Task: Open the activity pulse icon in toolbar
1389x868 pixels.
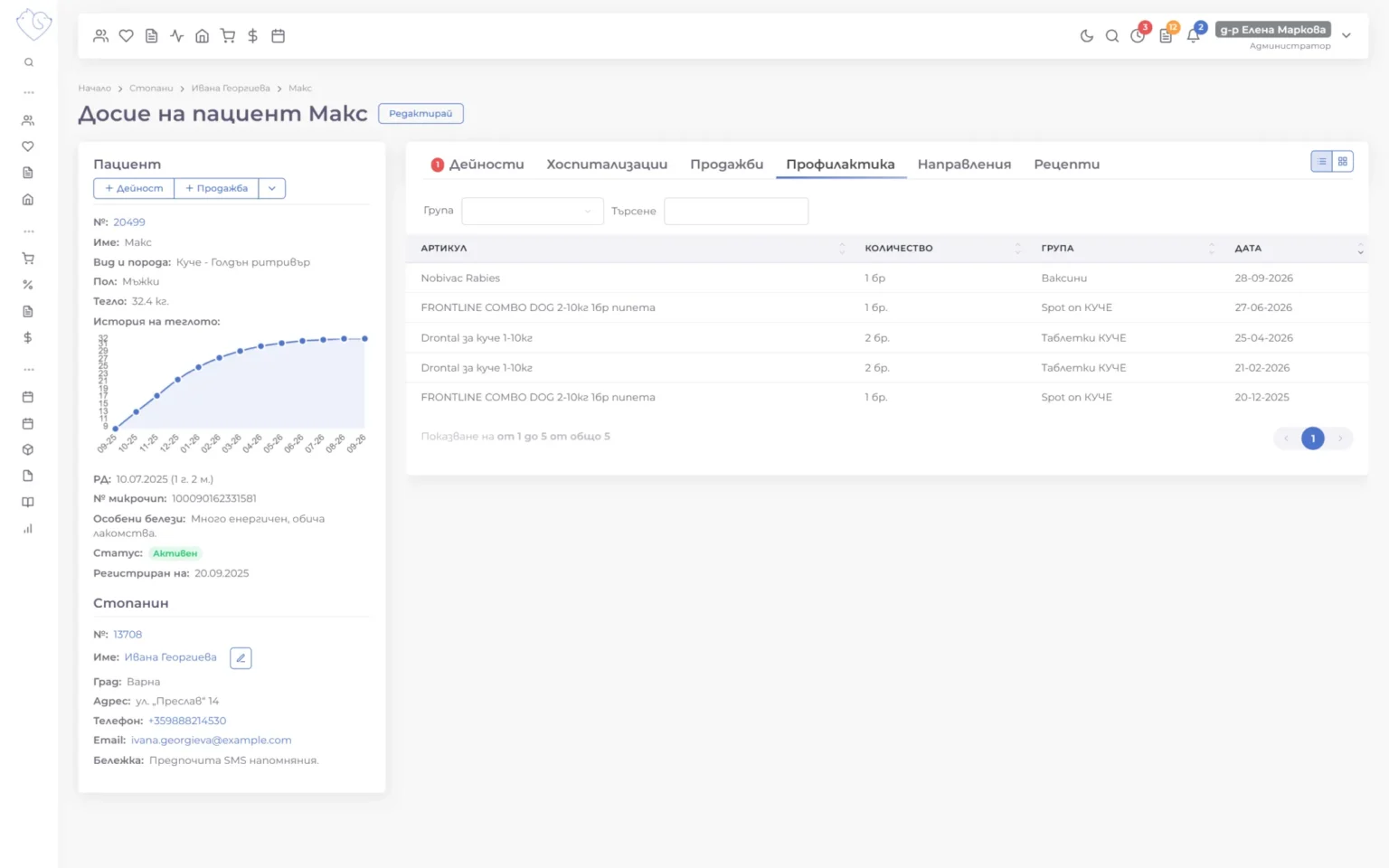Action: pyautogui.click(x=177, y=36)
